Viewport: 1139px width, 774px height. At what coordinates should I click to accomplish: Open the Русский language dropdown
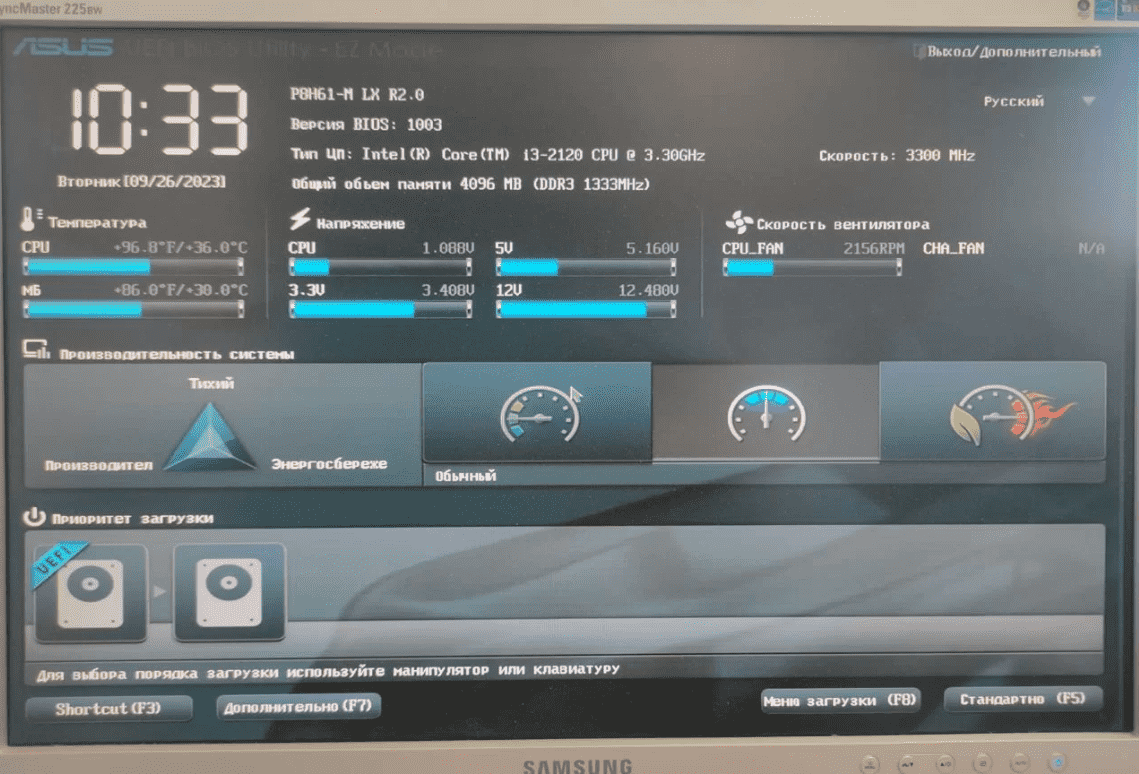pos(1039,101)
